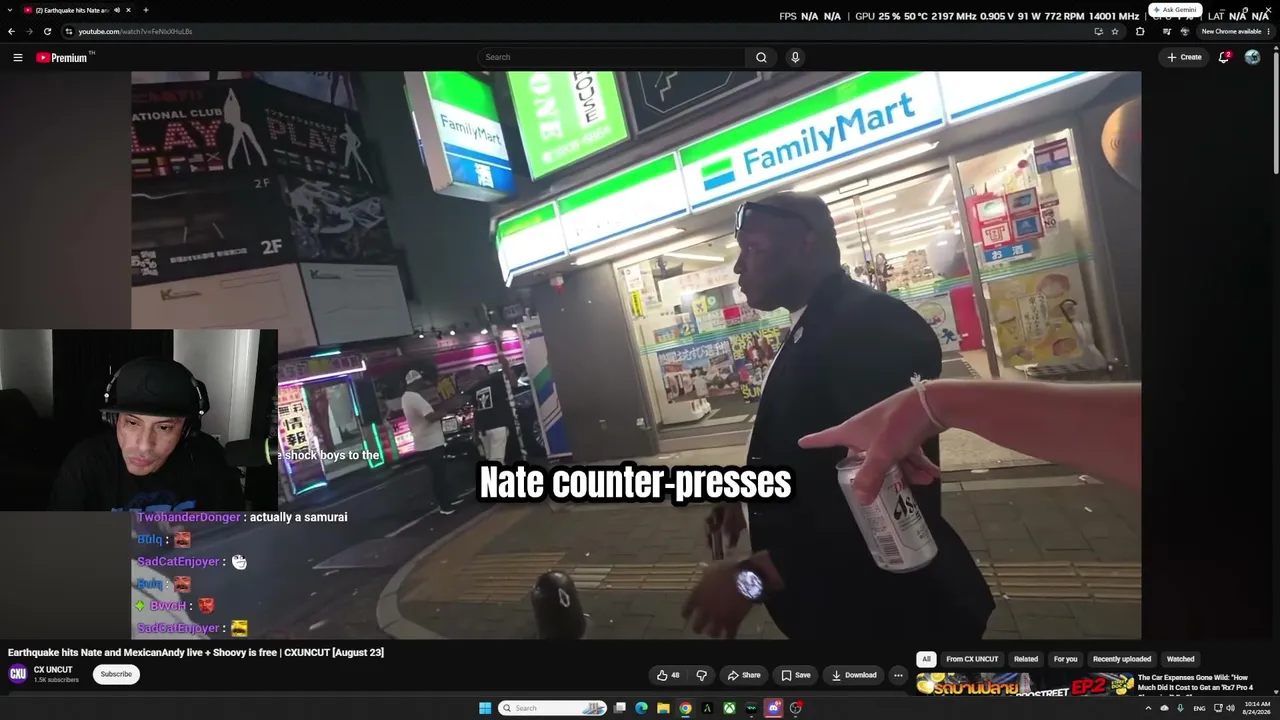
Task: Show hidden system tray icons
Action: [1147, 708]
